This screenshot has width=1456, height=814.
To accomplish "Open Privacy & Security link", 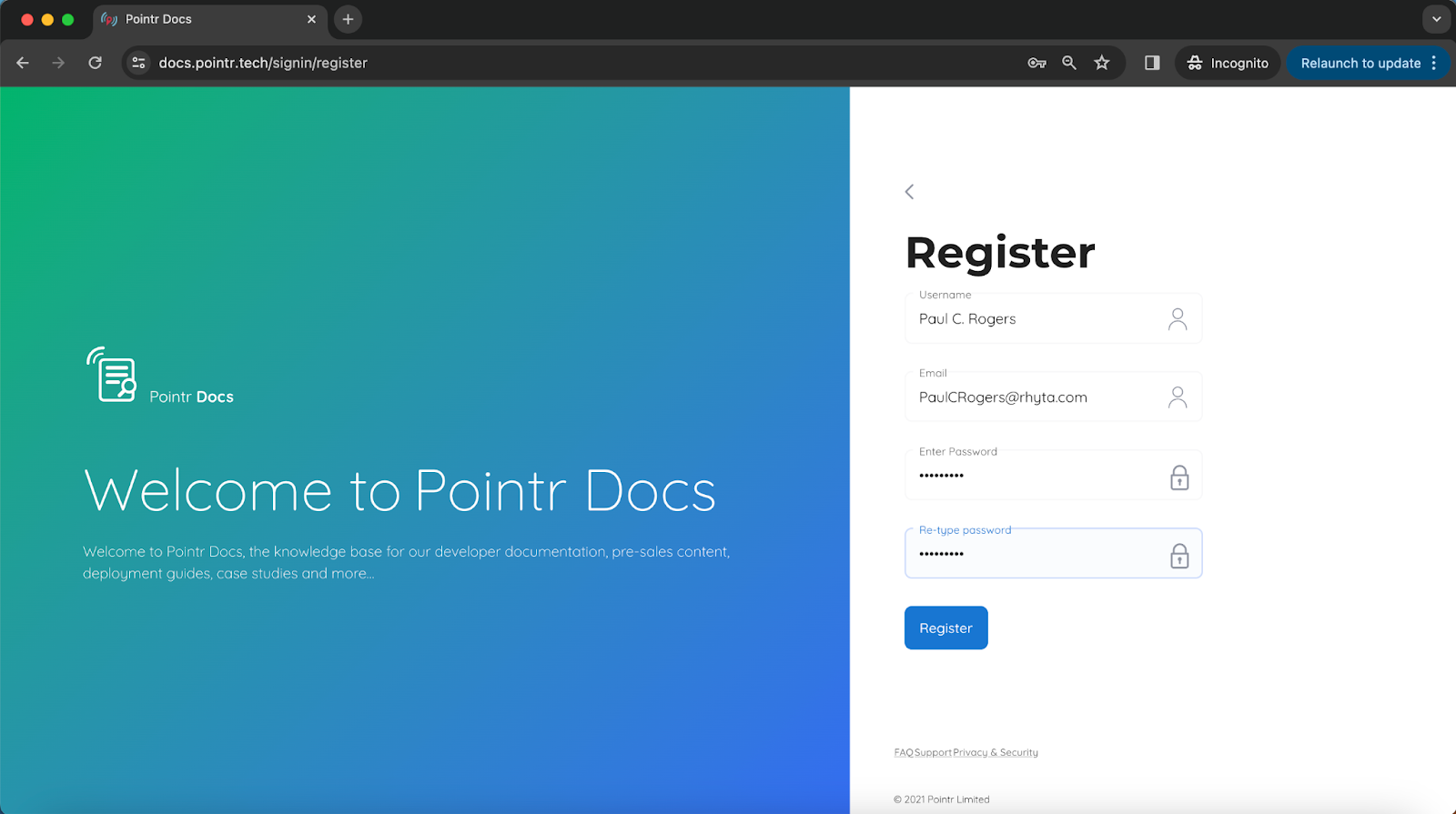I will pyautogui.click(x=996, y=752).
